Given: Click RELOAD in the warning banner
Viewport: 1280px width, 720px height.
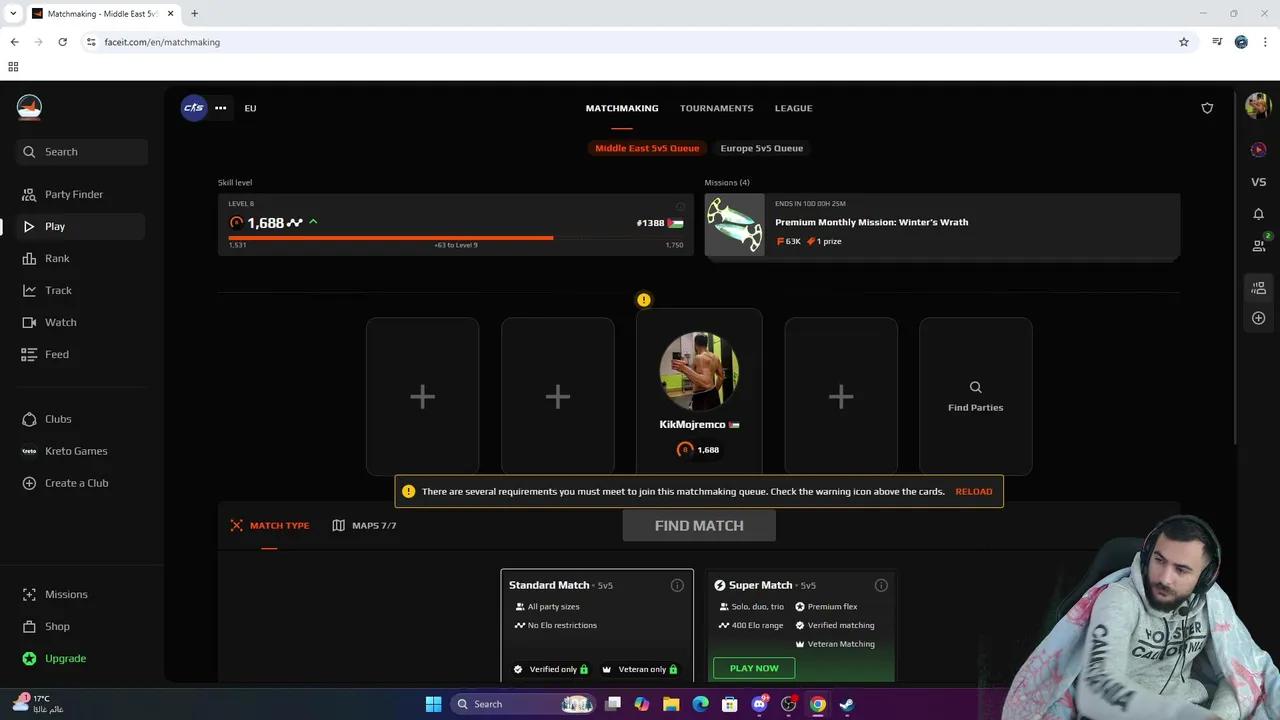Looking at the screenshot, I should point(974,492).
